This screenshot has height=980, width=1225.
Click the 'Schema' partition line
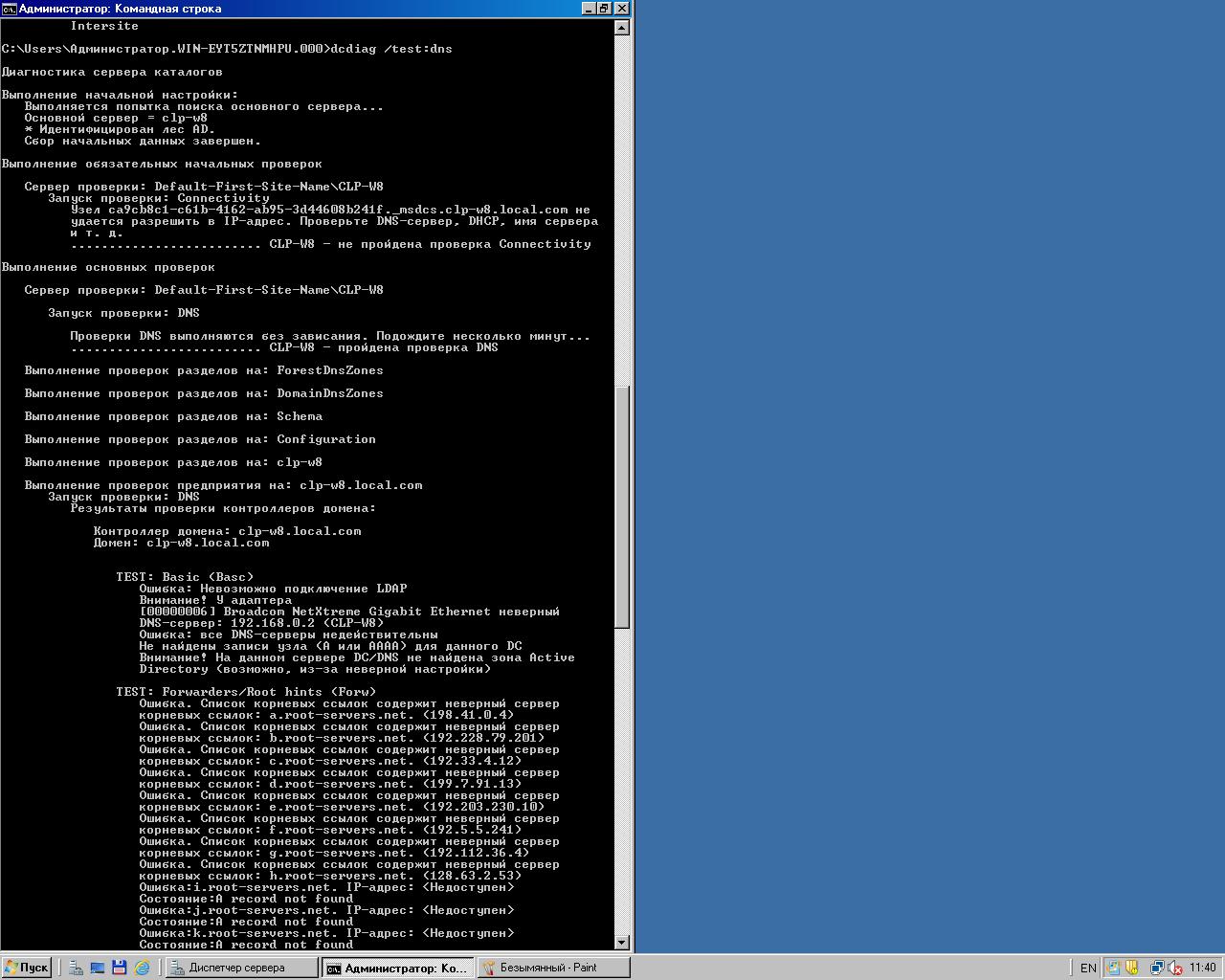[173, 416]
